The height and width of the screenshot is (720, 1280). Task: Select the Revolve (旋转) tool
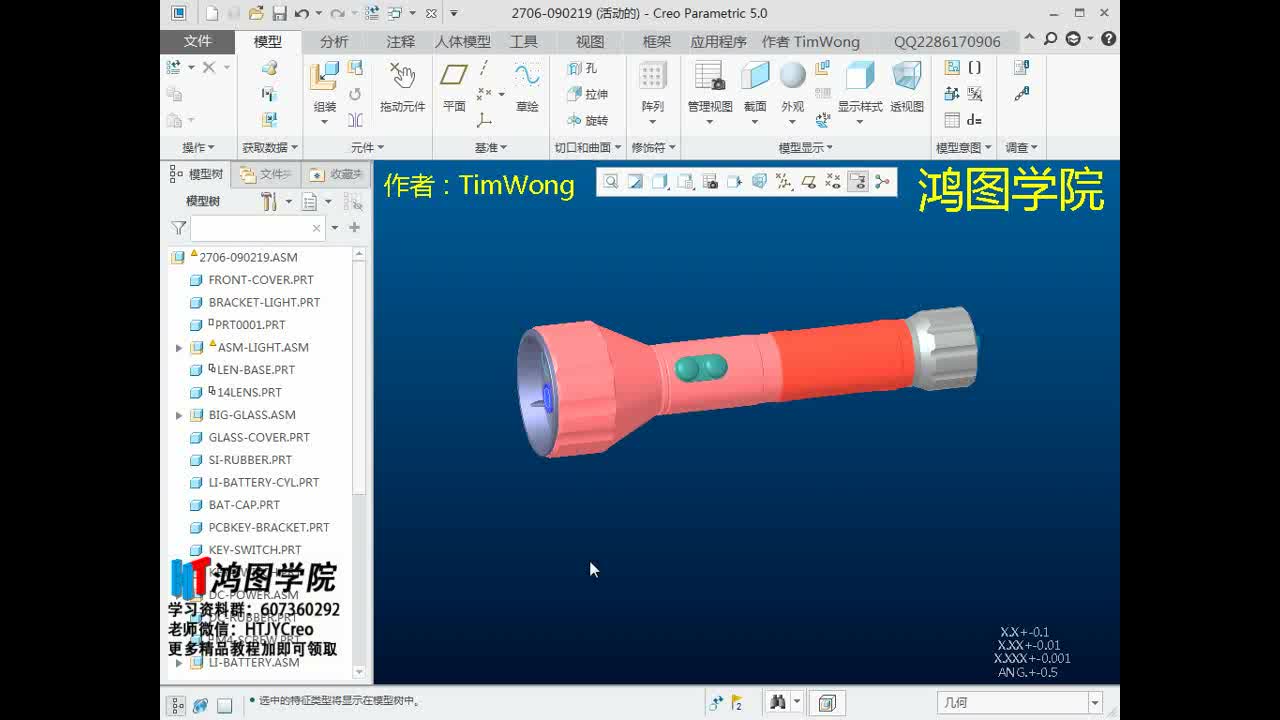tap(587, 120)
